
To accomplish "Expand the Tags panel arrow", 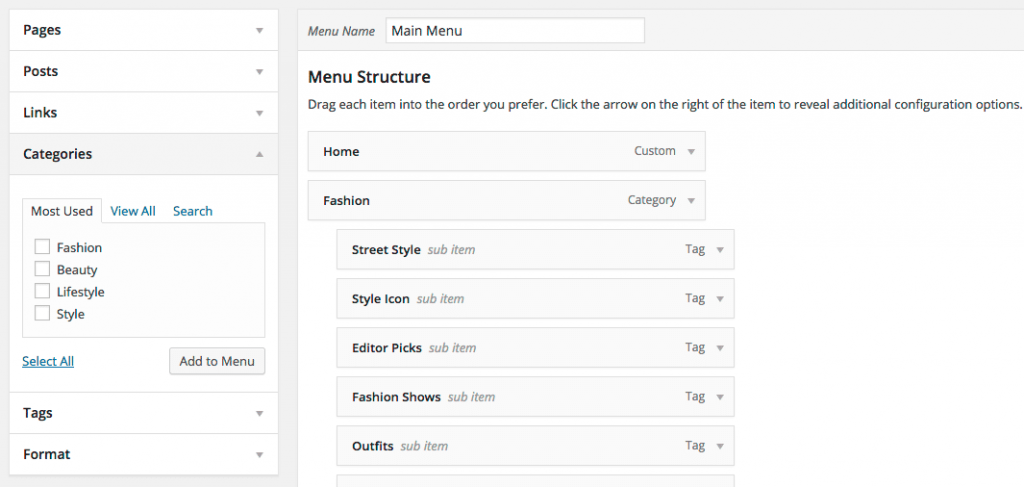I will pos(259,413).
